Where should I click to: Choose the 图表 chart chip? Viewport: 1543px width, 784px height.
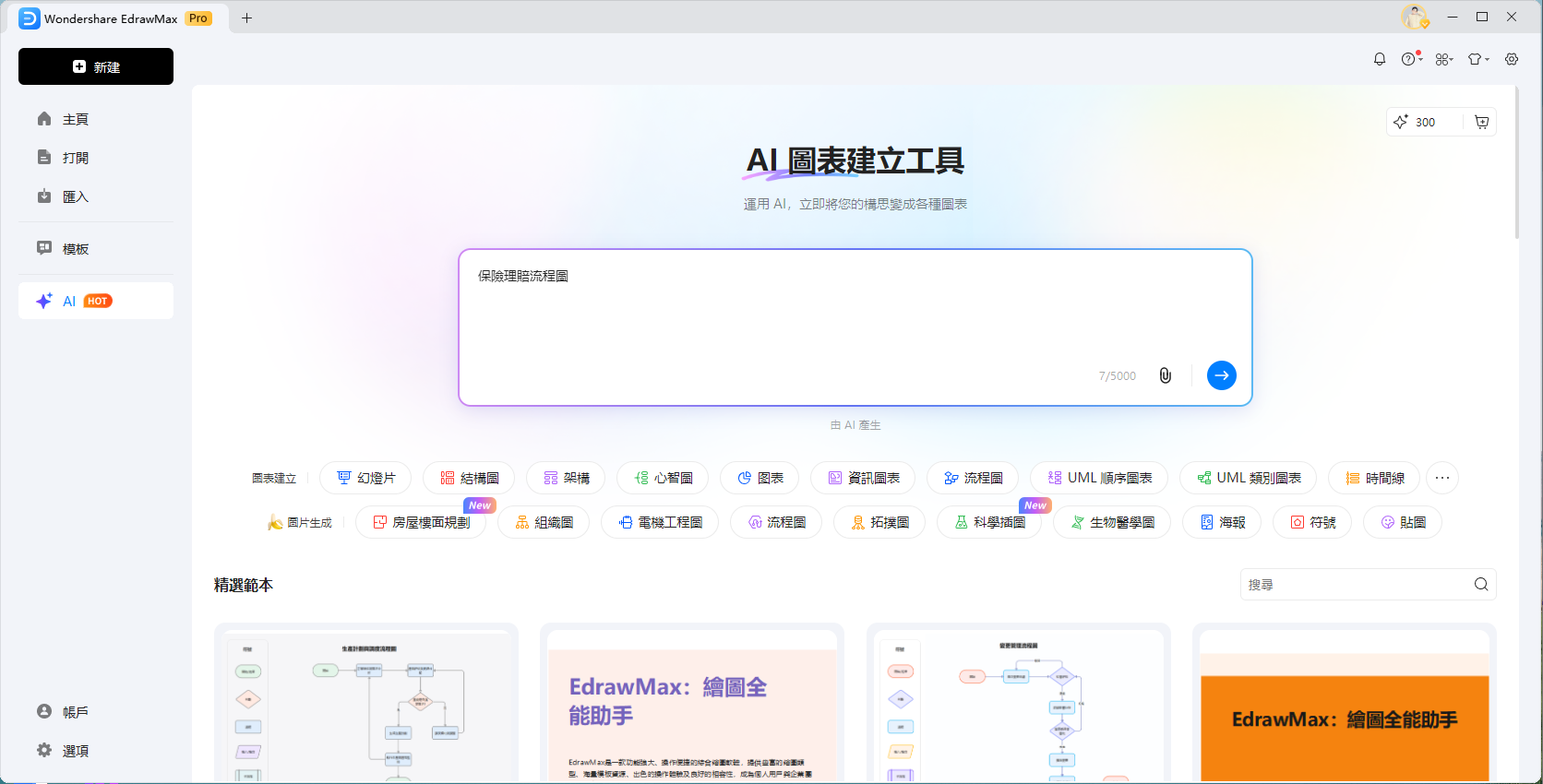pyautogui.click(x=760, y=478)
